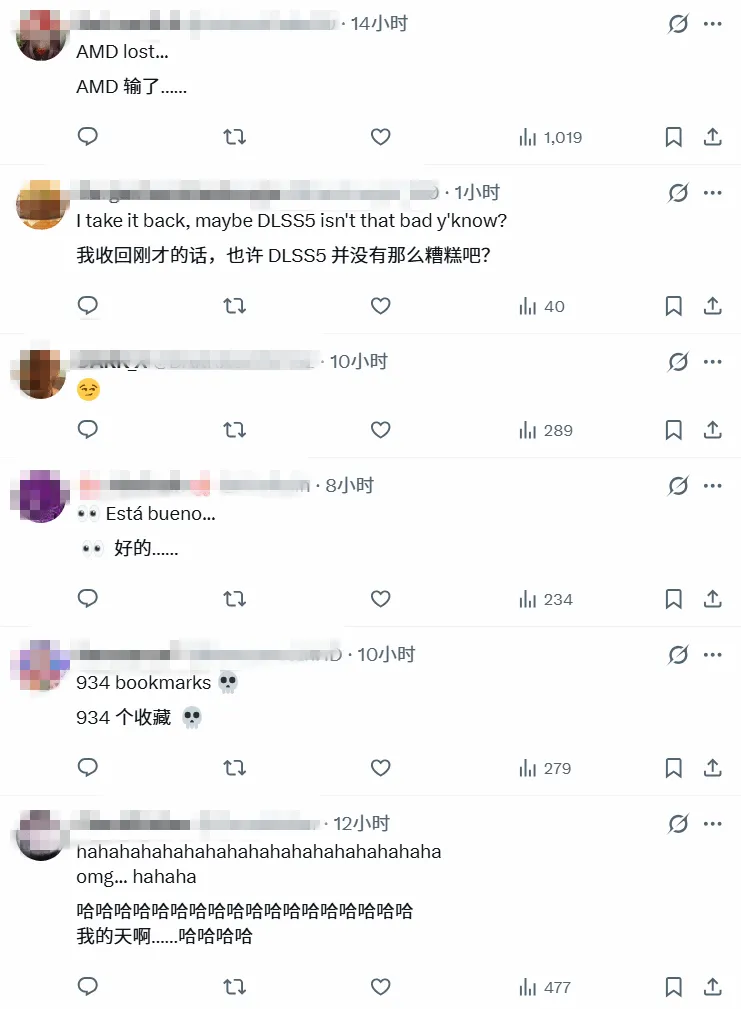The height and width of the screenshot is (1009, 741).
Task: Reply to the "AMD lost..." comment
Action: click(x=87, y=136)
